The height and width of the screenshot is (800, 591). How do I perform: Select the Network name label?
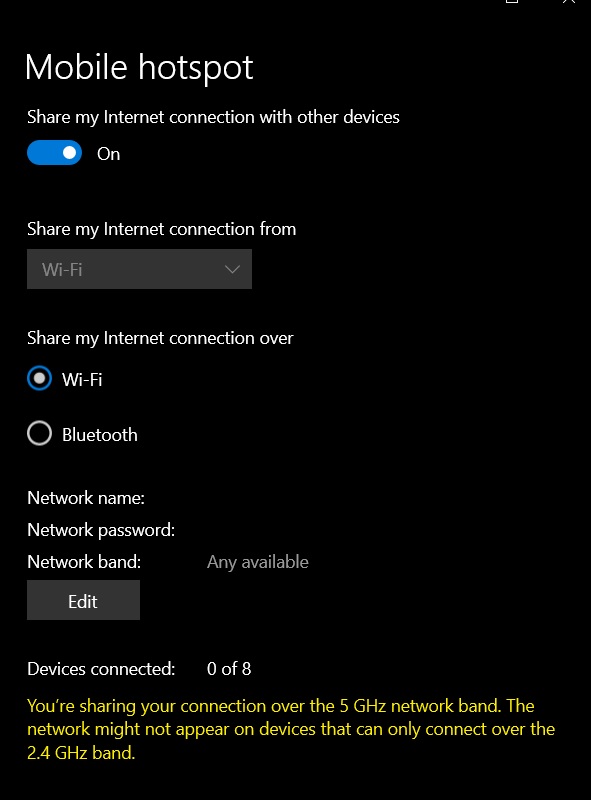tap(86, 498)
